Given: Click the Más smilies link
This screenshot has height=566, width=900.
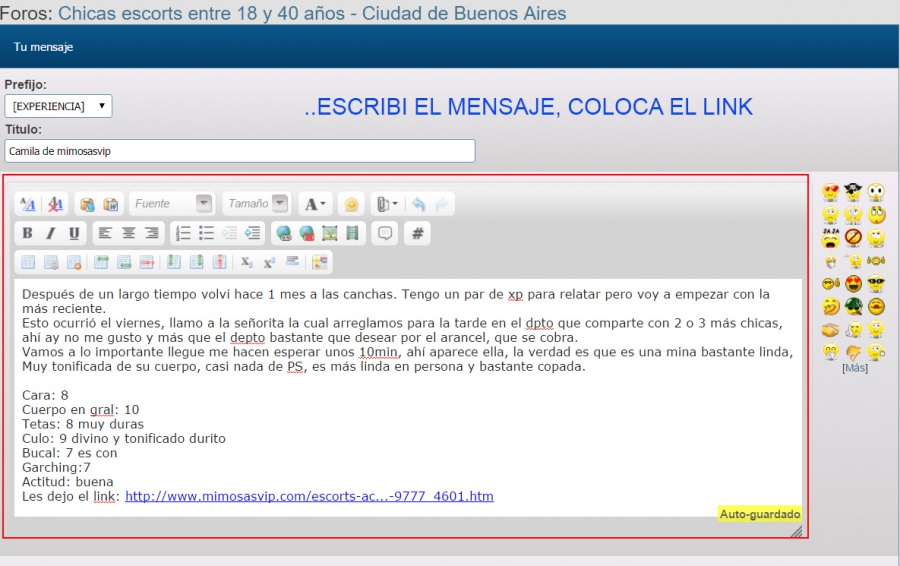Looking at the screenshot, I should tap(854, 368).
